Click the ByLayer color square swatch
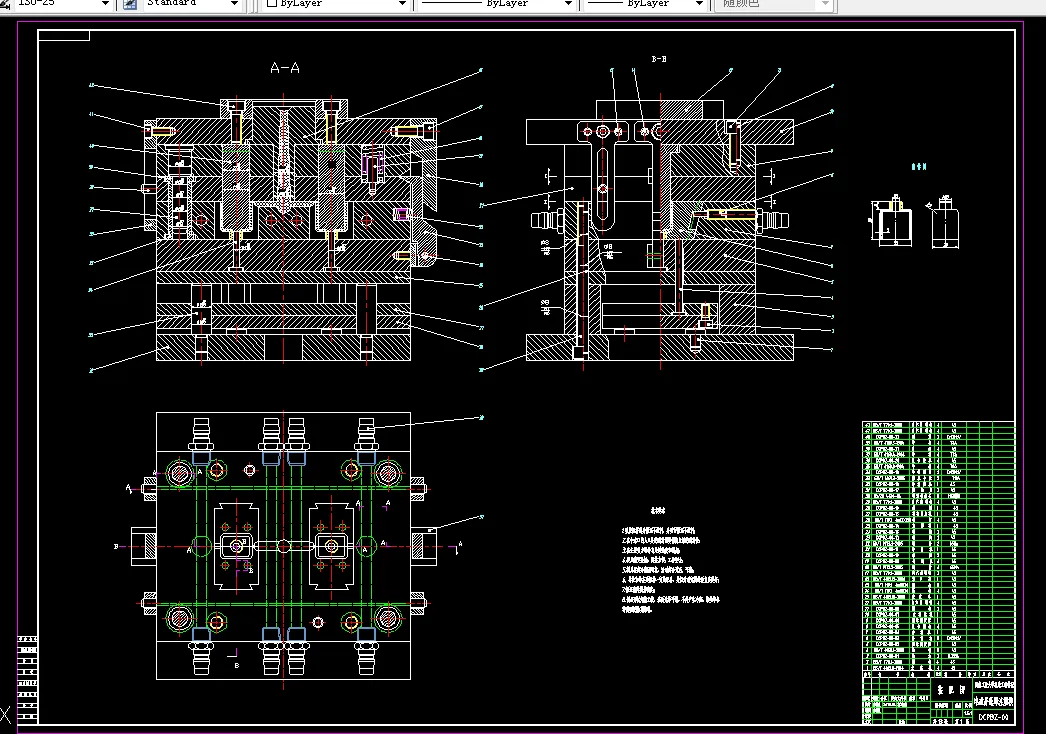The image size is (1046, 734). pyautogui.click(x=272, y=3)
